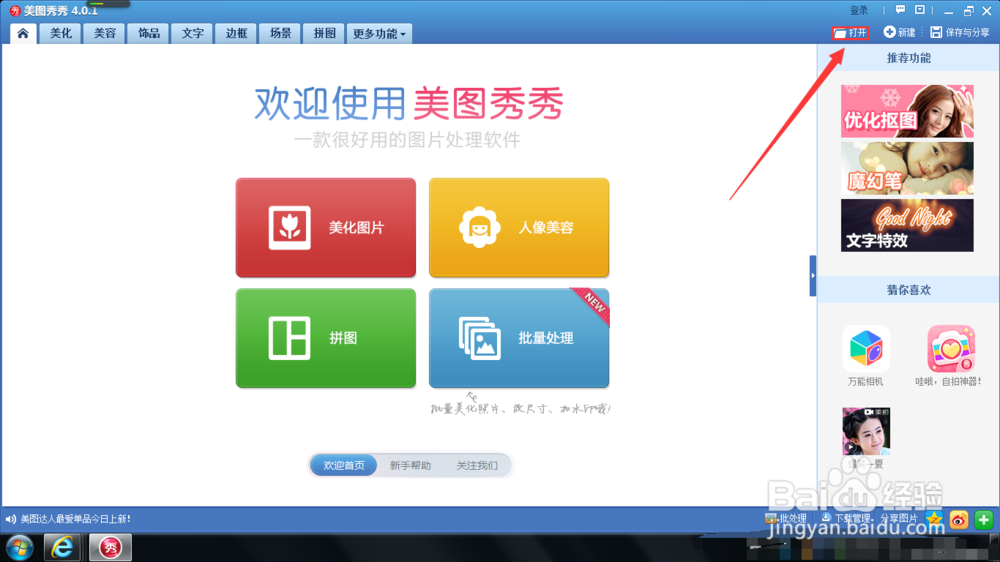
Task: Open 下载管理 download manager
Action: click(846, 519)
